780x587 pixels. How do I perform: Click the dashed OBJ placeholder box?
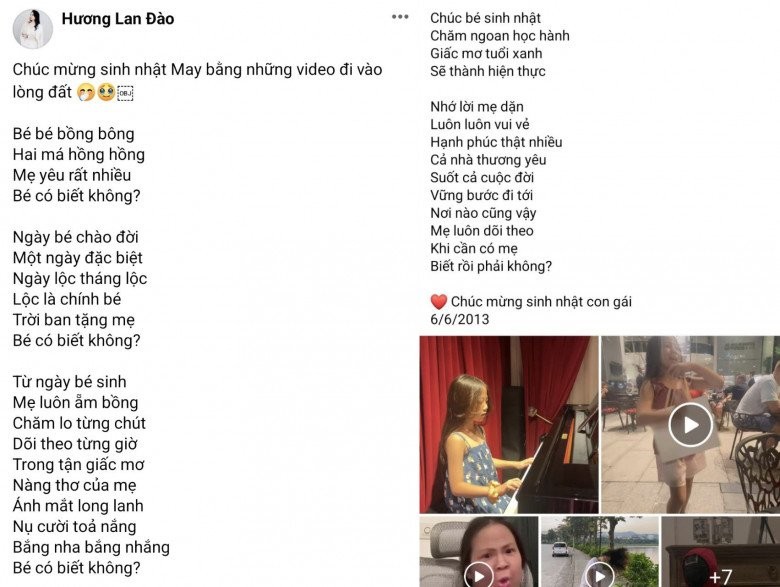point(125,93)
